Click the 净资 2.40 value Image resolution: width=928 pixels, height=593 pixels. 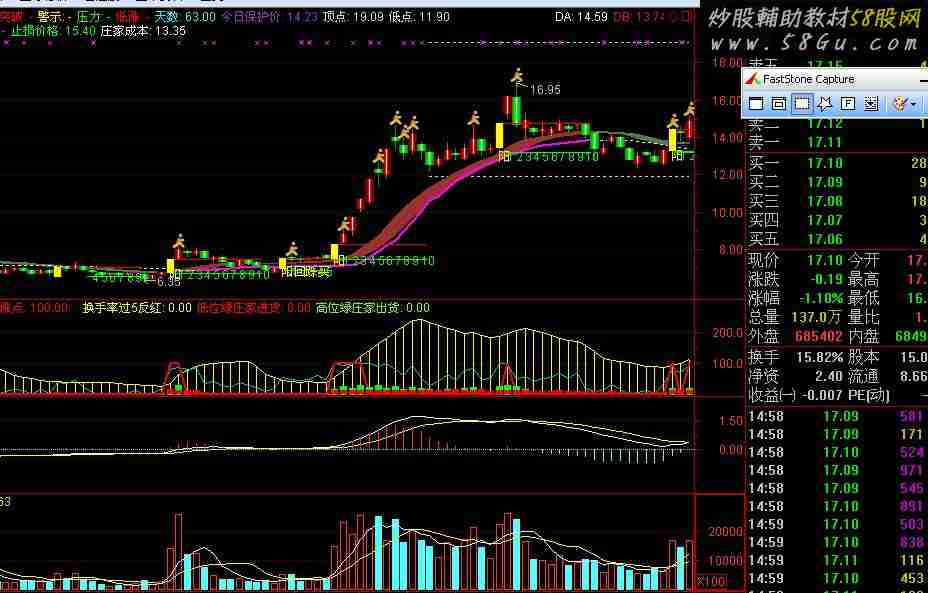click(828, 376)
